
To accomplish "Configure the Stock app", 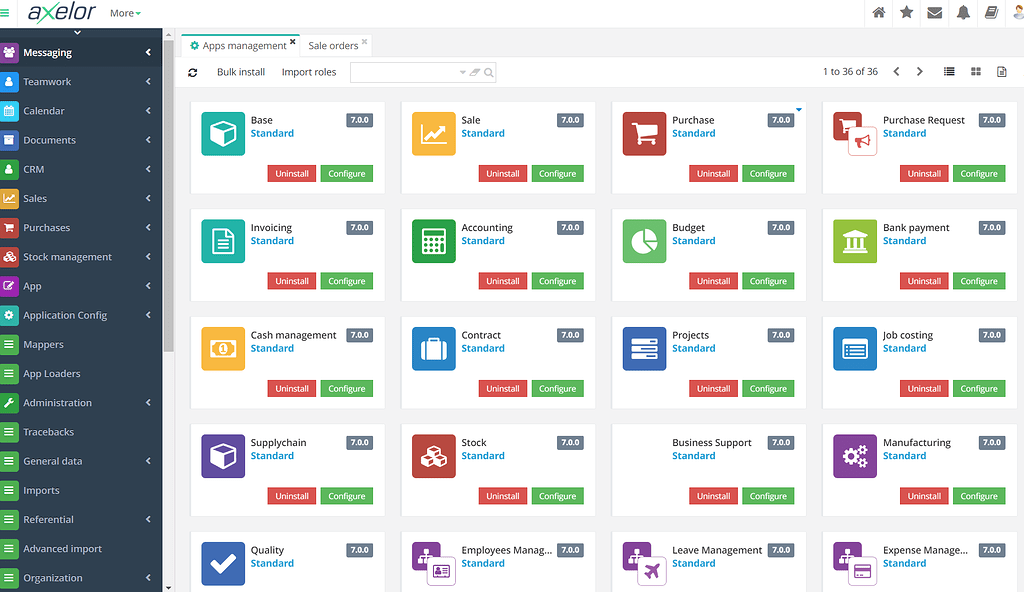I will point(557,496).
